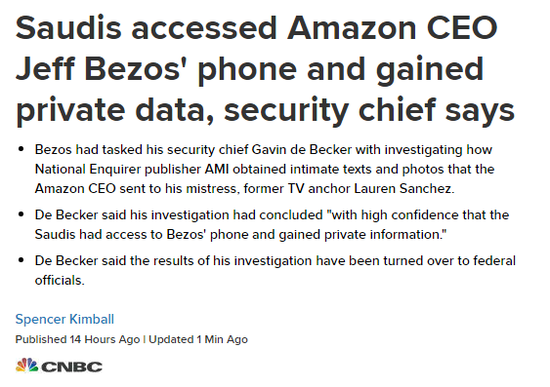
Task: Click the second bullet point marker
Action: click(21, 214)
